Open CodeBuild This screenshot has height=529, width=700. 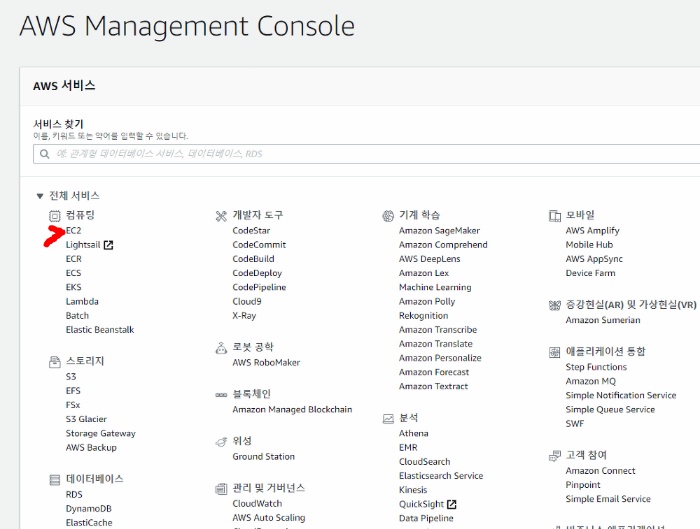253,259
